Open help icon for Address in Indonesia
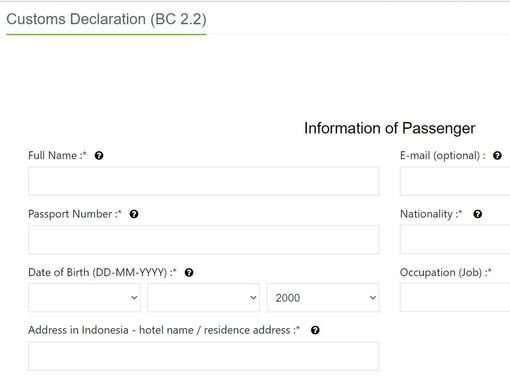This screenshot has height=383, width=510. pyautogui.click(x=315, y=330)
